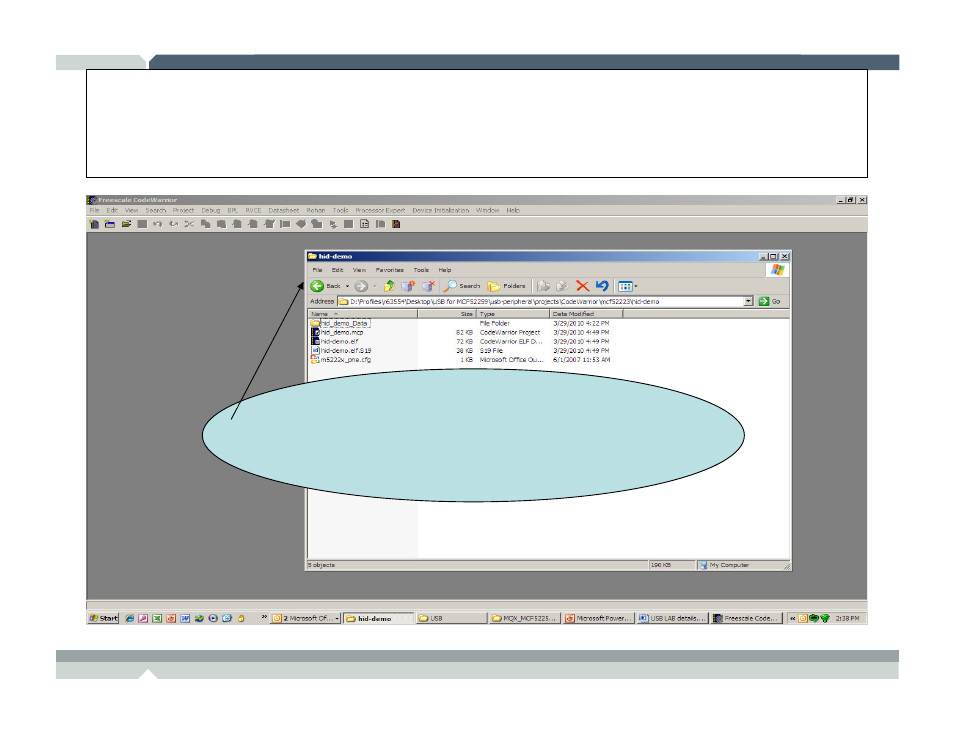Image resolution: width=954 pixels, height=737 pixels.
Task: Click the Start button on the taskbar
Action: point(103,619)
